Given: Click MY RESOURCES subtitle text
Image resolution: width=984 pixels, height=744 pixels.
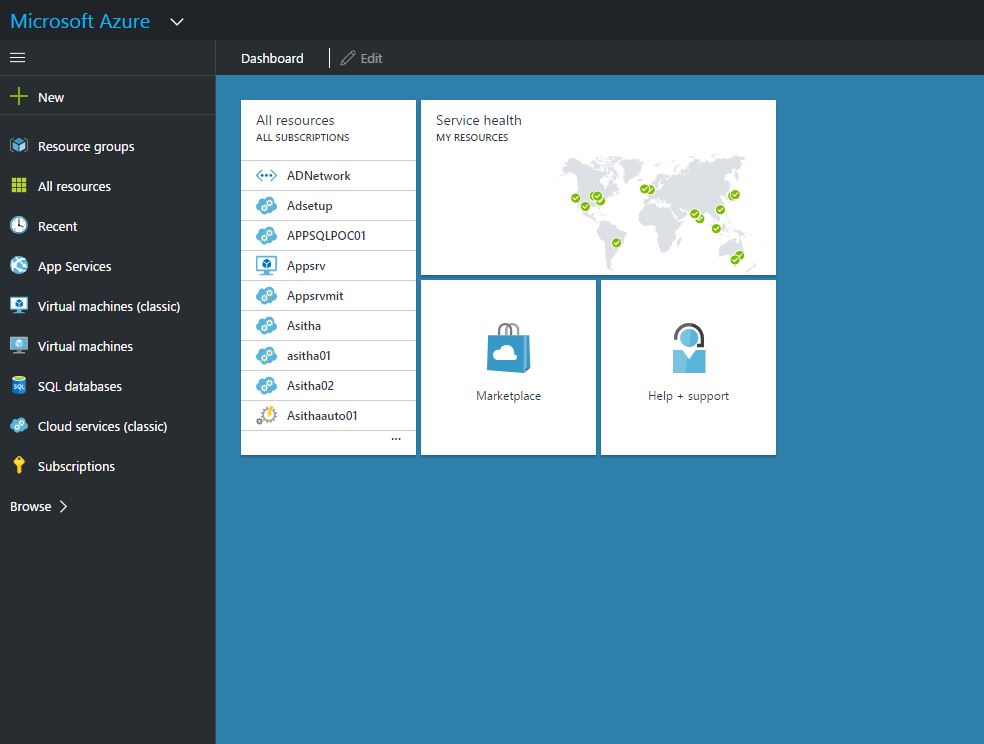Looking at the screenshot, I should tap(472, 137).
